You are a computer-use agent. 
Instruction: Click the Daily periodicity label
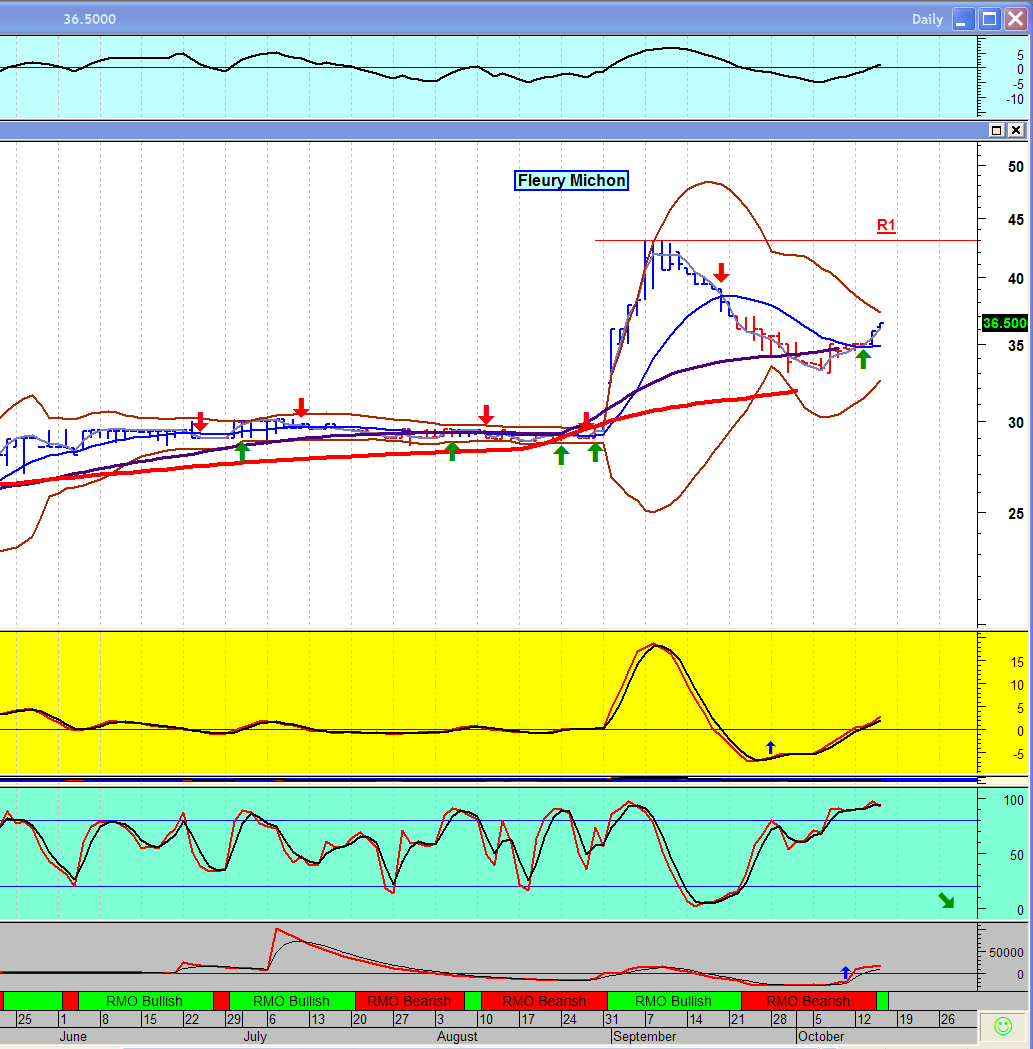927,19
